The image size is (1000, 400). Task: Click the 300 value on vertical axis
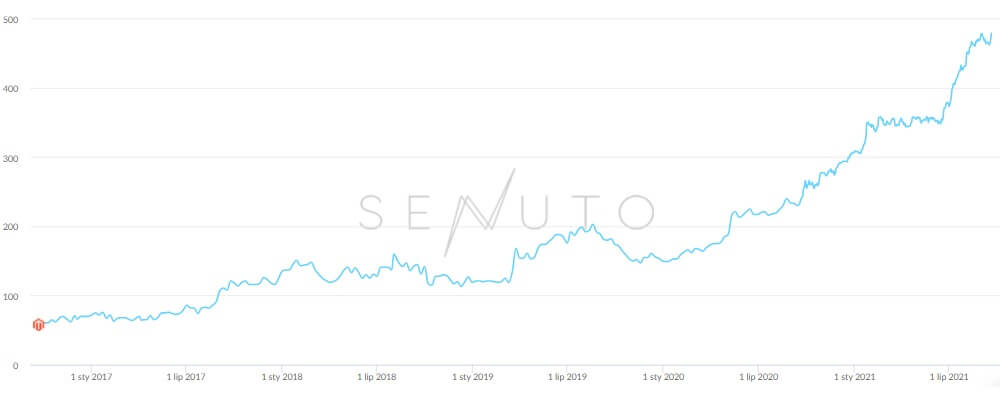point(10,158)
